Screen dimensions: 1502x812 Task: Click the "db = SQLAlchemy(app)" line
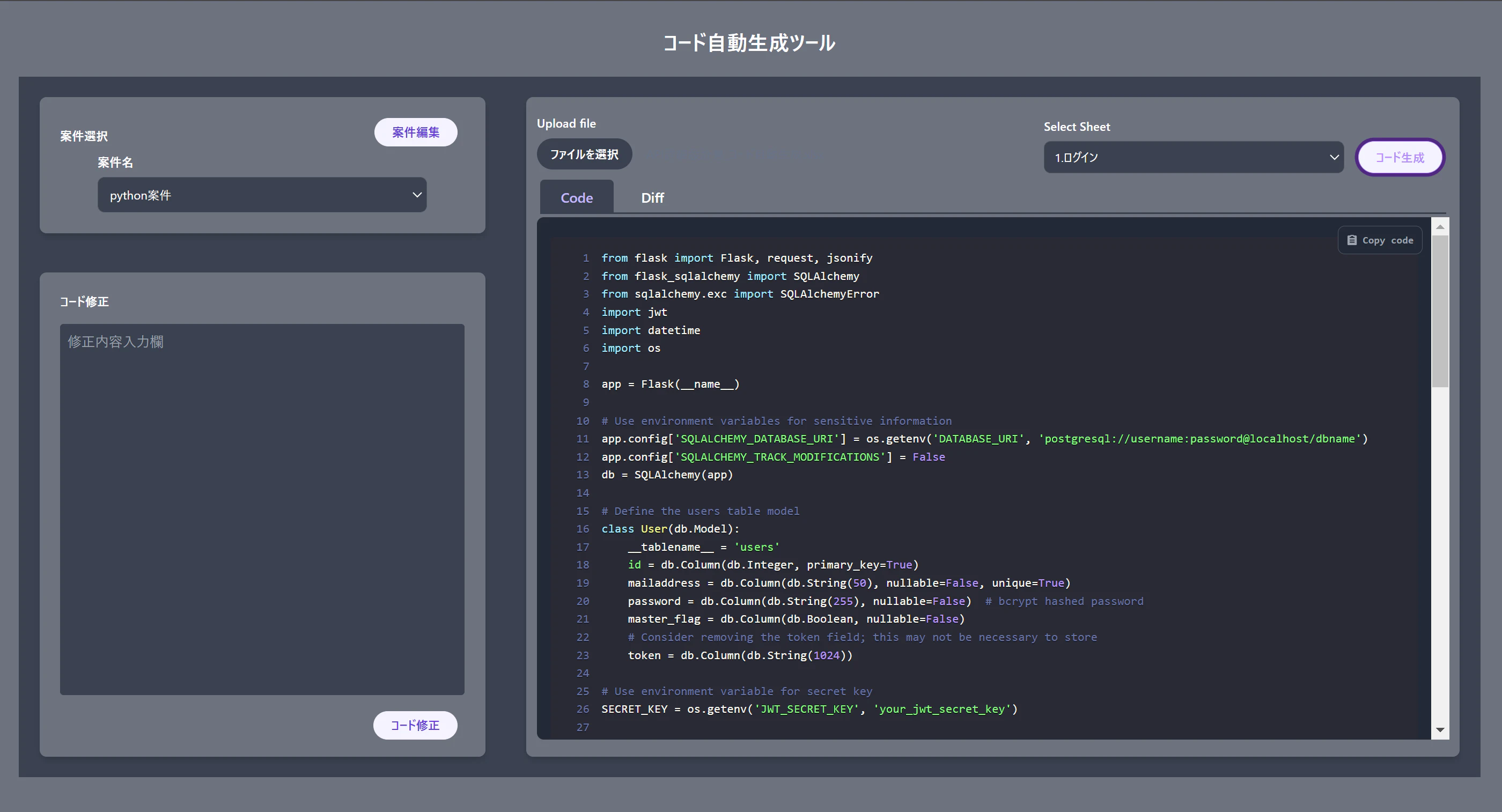pos(667,475)
